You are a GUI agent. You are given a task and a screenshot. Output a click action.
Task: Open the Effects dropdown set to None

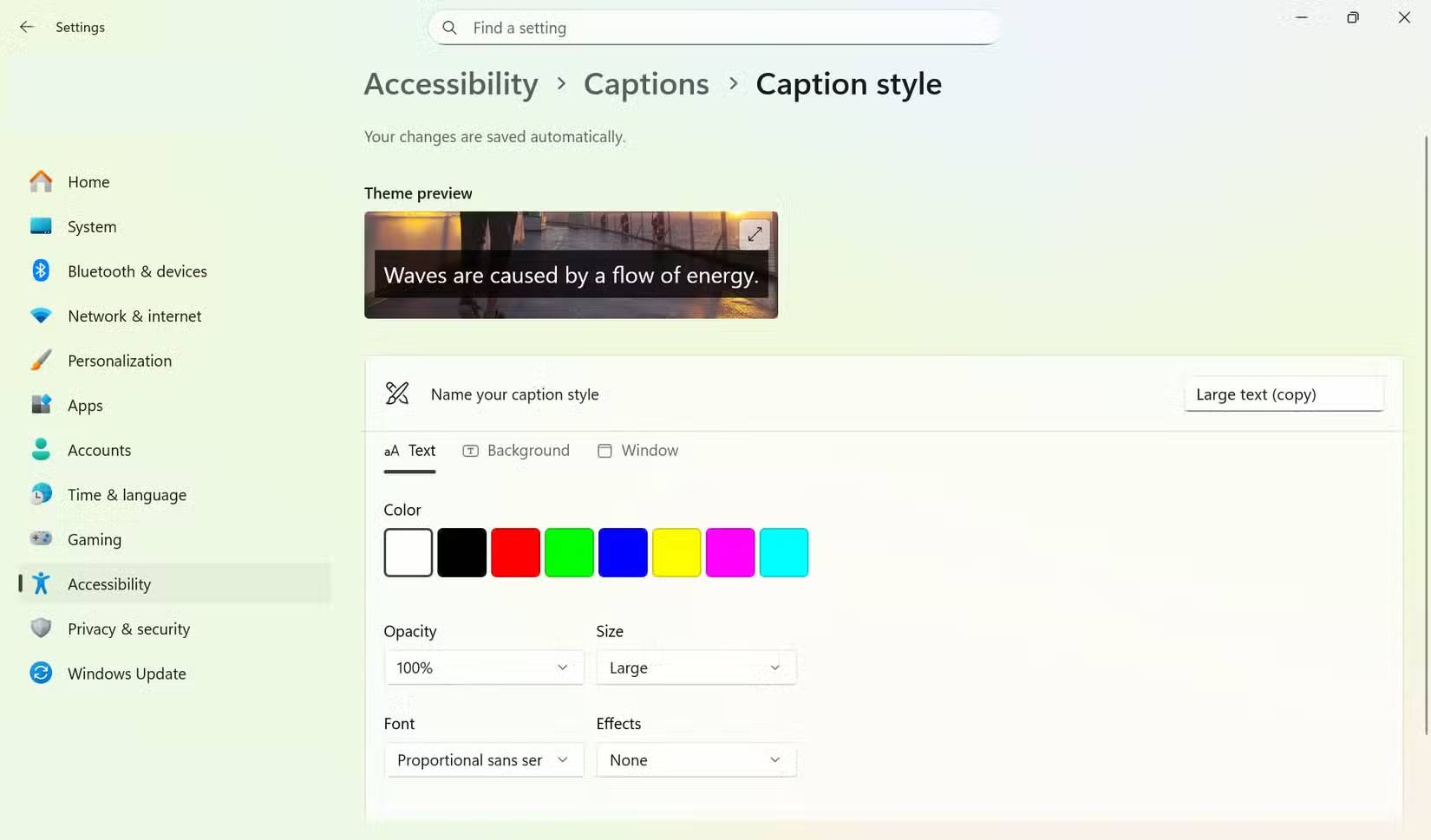pos(696,760)
